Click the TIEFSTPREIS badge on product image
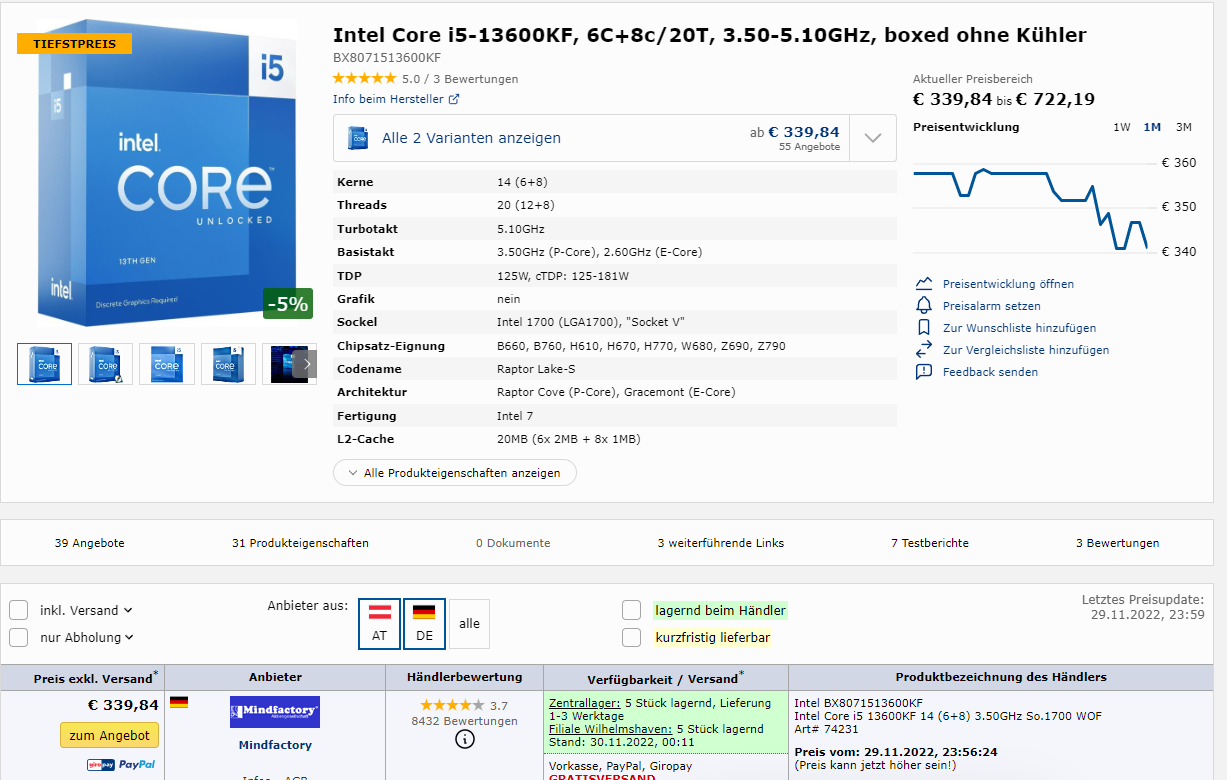This screenshot has height=780, width=1227. click(x=74, y=44)
